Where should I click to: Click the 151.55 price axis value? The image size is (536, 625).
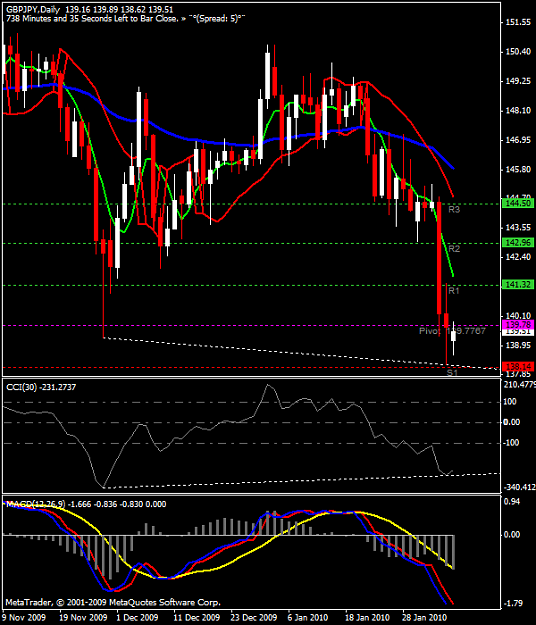pyautogui.click(x=518, y=22)
